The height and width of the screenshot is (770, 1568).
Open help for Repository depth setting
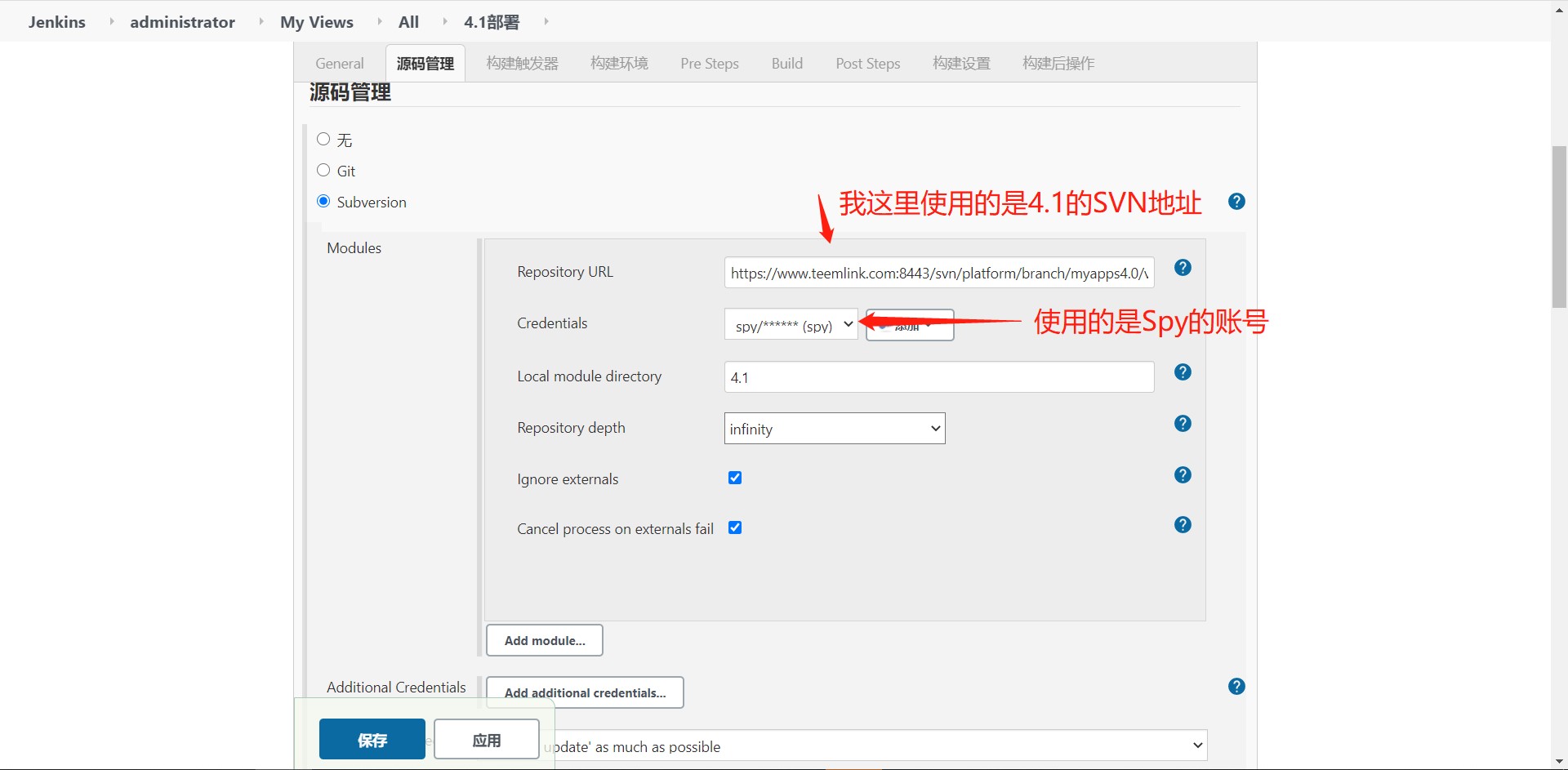[x=1183, y=424]
